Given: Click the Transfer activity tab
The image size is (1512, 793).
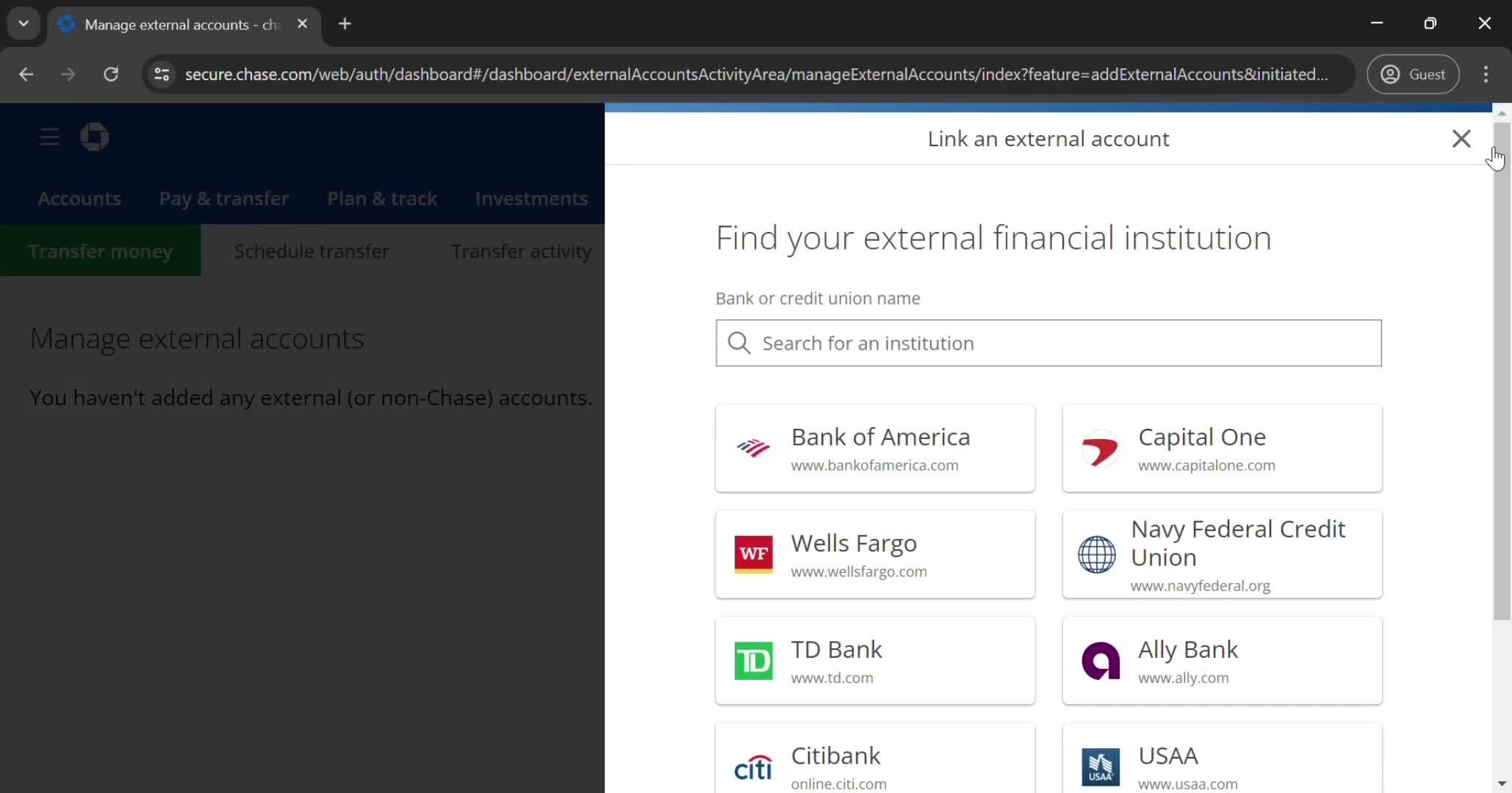Looking at the screenshot, I should click(520, 250).
